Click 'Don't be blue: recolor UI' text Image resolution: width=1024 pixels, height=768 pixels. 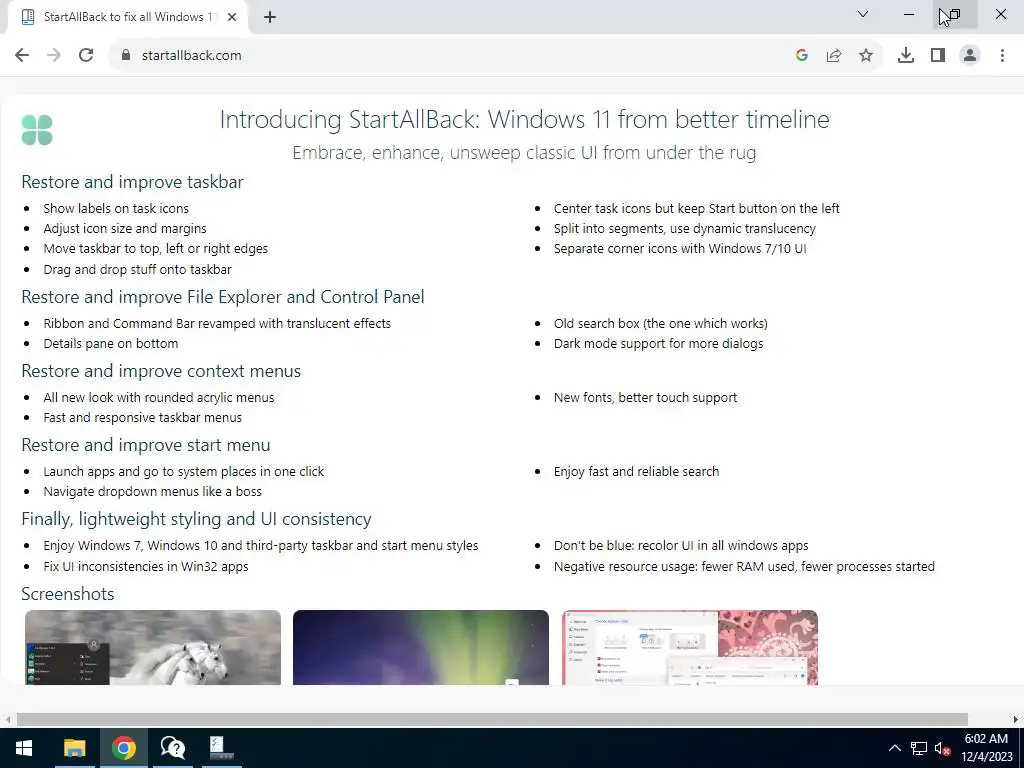click(x=680, y=546)
